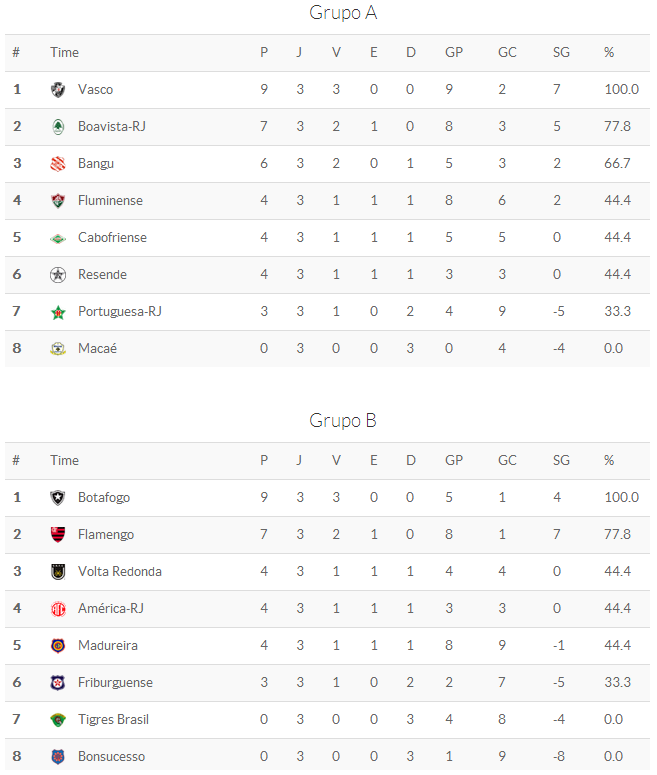Click the América-RJ red badge
This screenshot has height=775, width=657.
click(58, 609)
